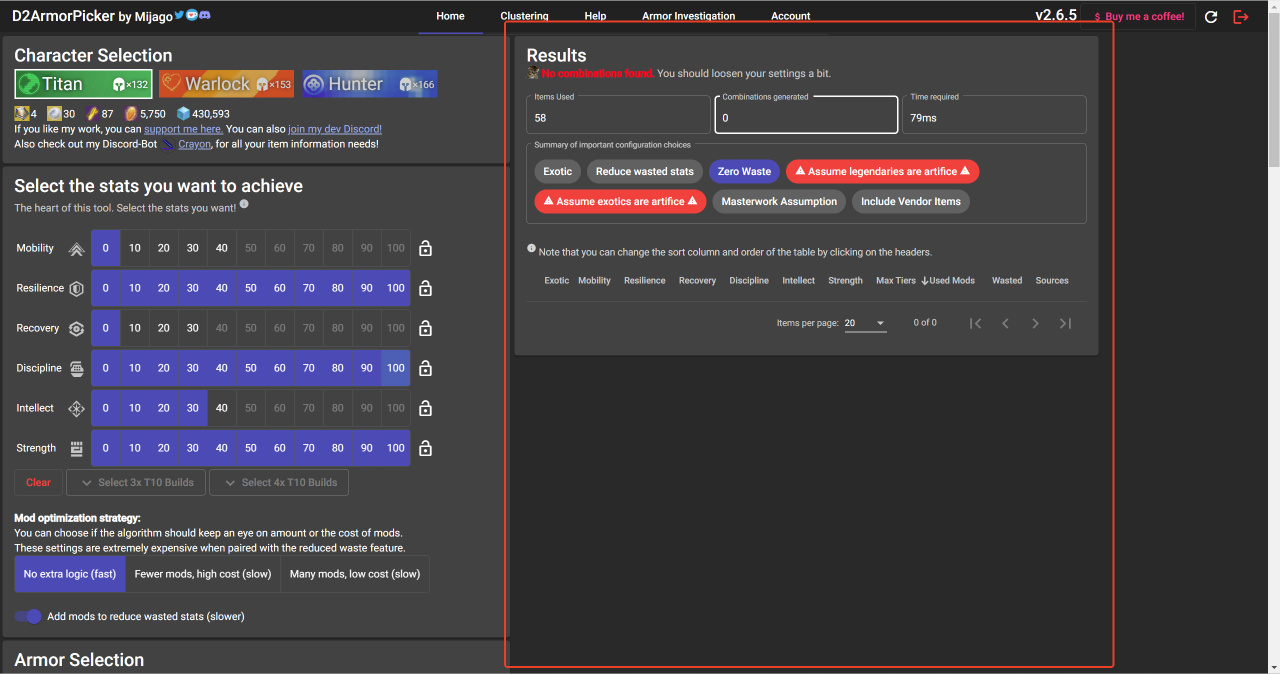The height and width of the screenshot is (674, 1280).
Task: Toggle the Resilience stat lock icon
Action: [425, 288]
